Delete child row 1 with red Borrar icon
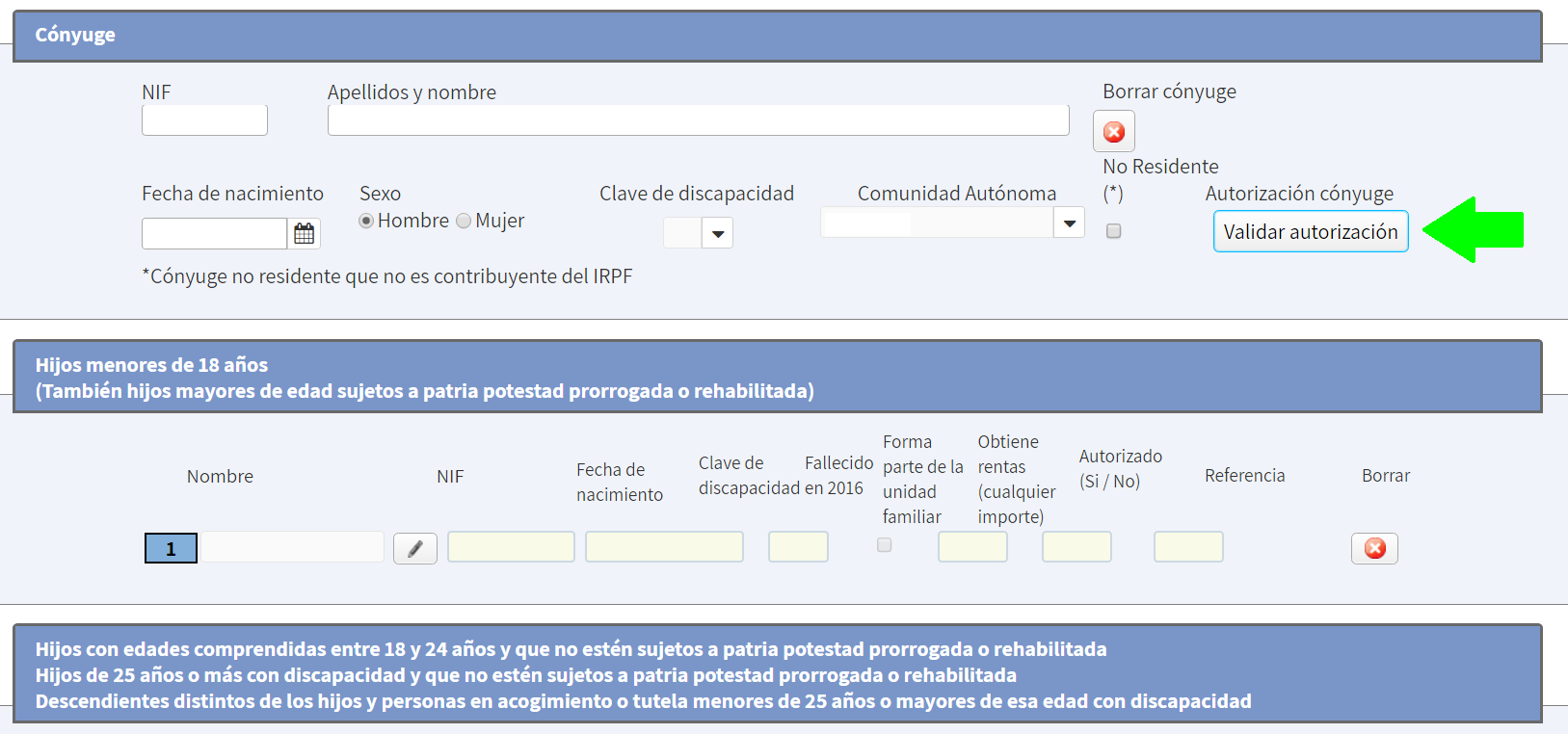This screenshot has height=734, width=1568. pos(1375,548)
